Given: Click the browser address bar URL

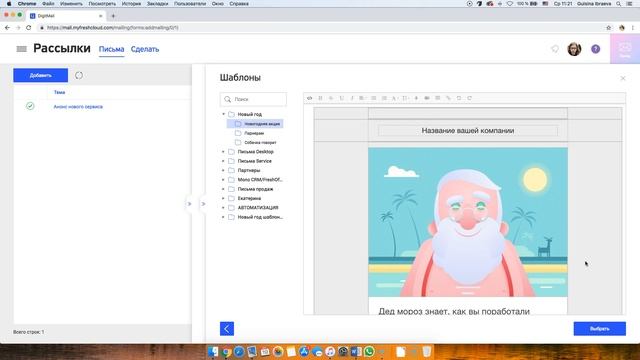Looking at the screenshot, I should [x=112, y=28].
